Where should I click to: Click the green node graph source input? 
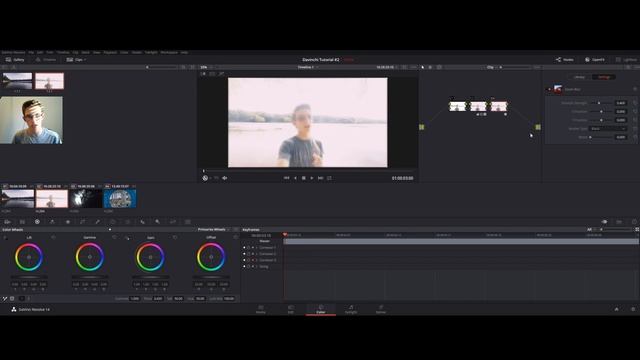pos(422,127)
